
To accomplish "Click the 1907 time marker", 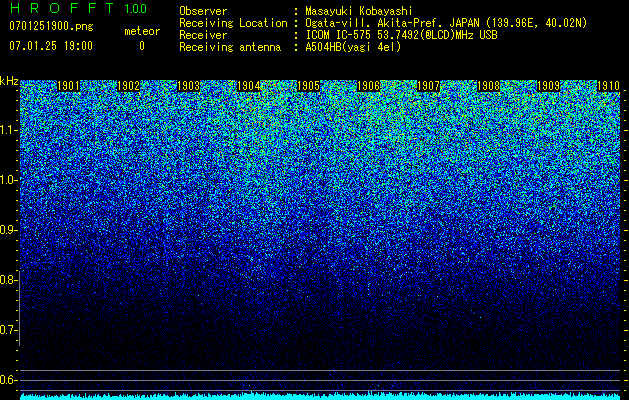I will point(428,86).
